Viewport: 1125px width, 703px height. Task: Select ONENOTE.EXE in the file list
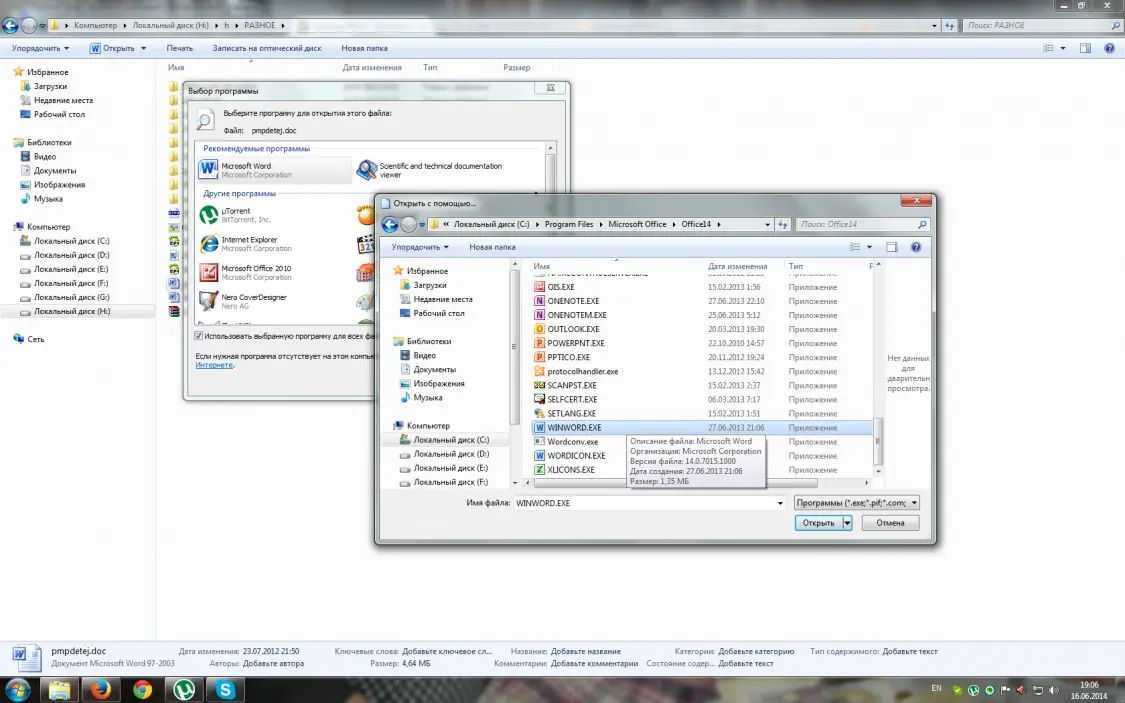tap(573, 301)
